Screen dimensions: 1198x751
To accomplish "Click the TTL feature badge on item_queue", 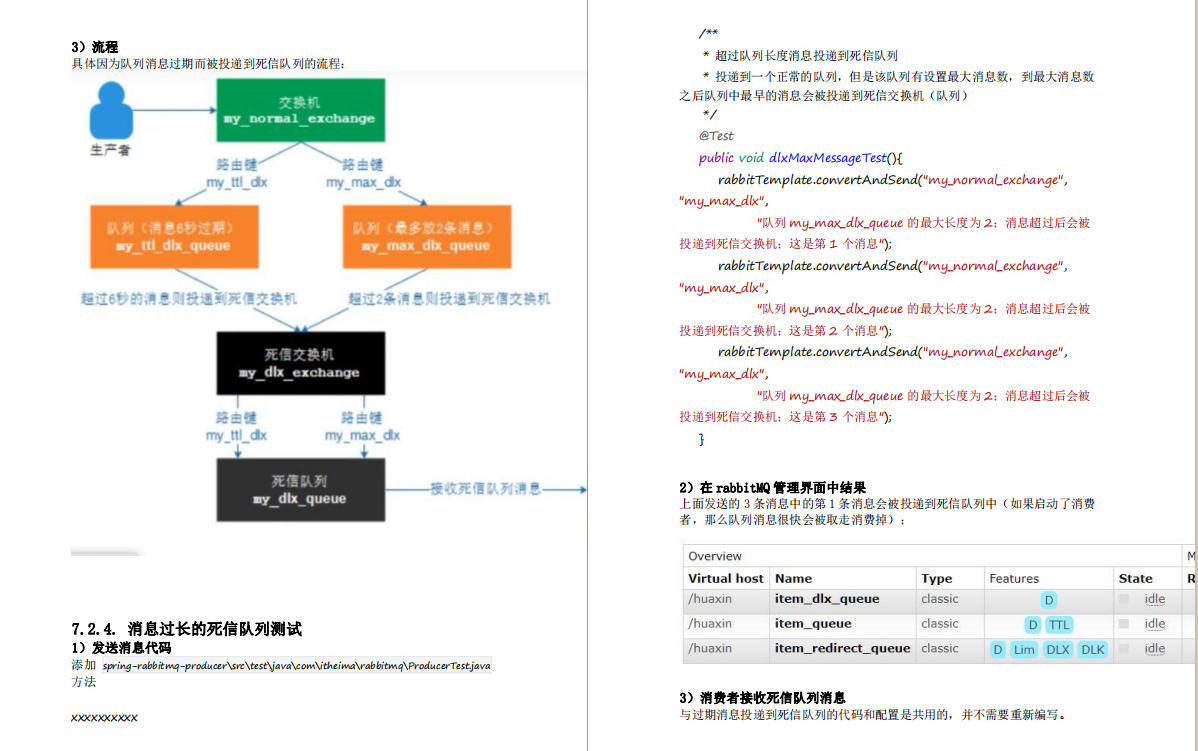I will 1059,624.
